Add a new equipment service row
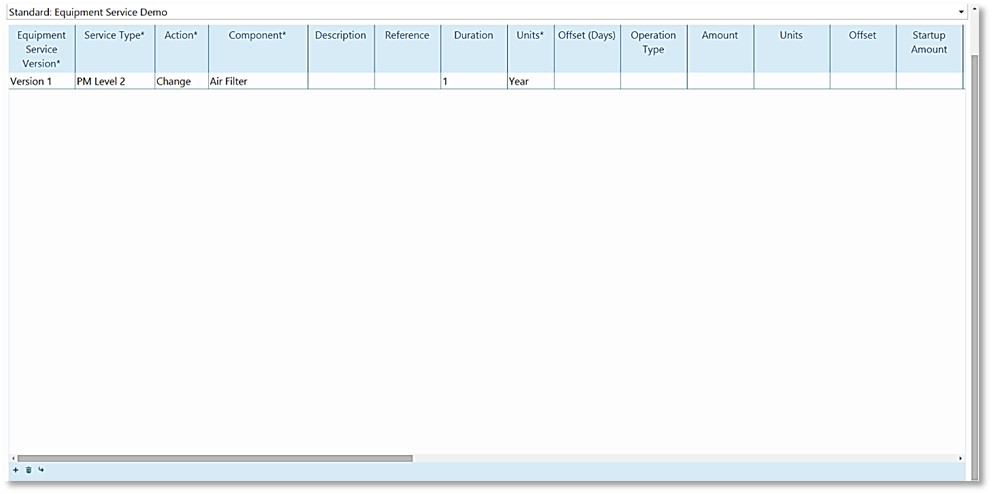 (x=15, y=470)
